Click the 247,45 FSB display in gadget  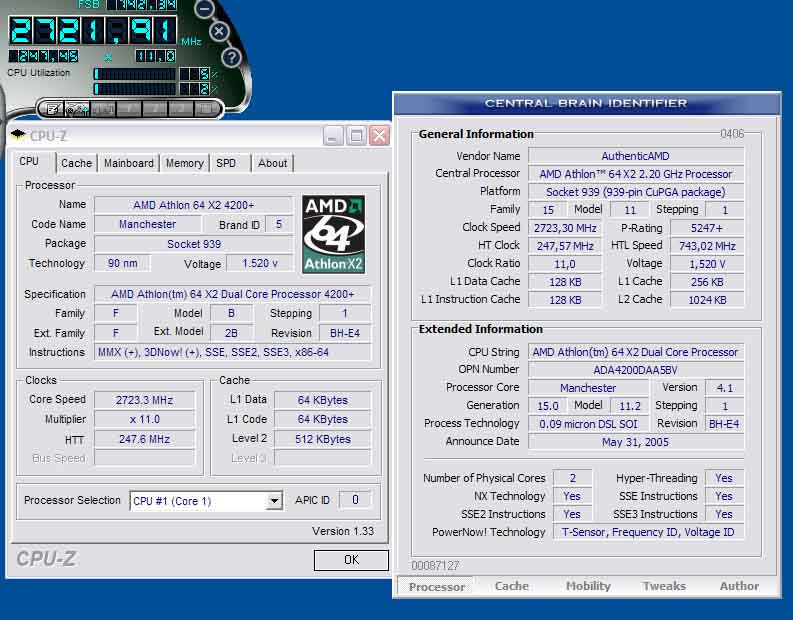tap(44, 56)
